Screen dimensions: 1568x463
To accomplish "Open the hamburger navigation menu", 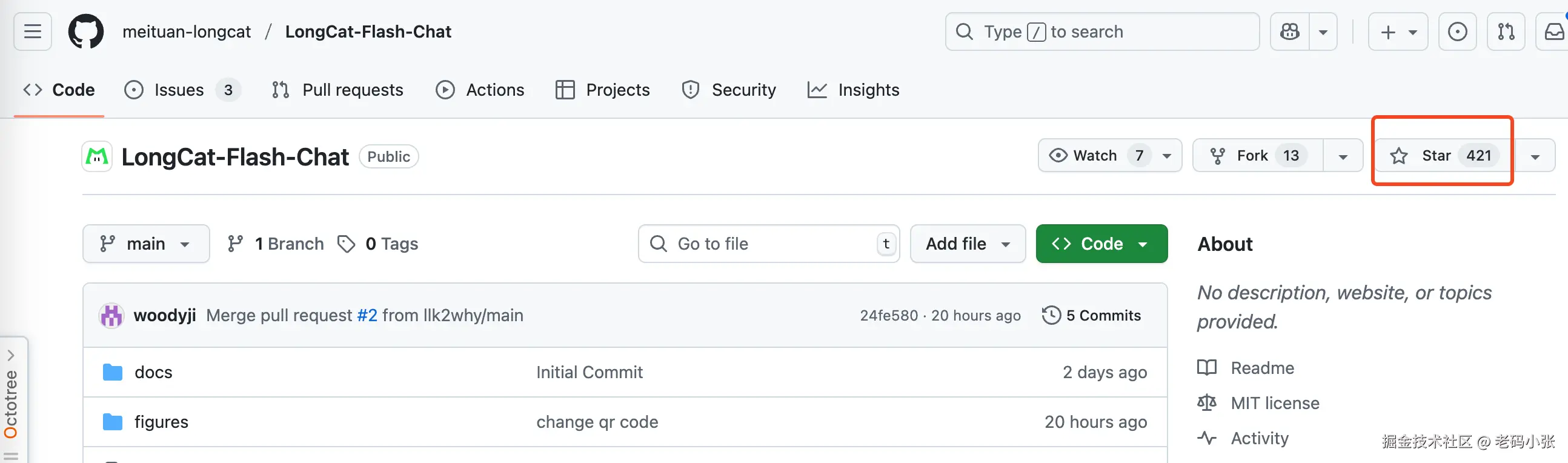I will pyautogui.click(x=33, y=32).
